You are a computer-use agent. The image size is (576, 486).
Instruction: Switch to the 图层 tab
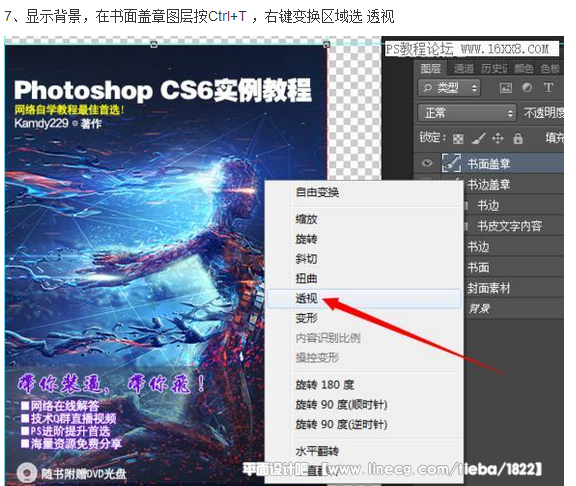(x=431, y=69)
